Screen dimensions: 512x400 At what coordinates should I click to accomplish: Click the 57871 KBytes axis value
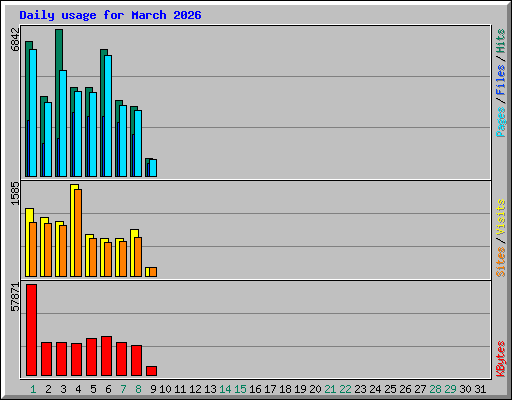coord(15,297)
